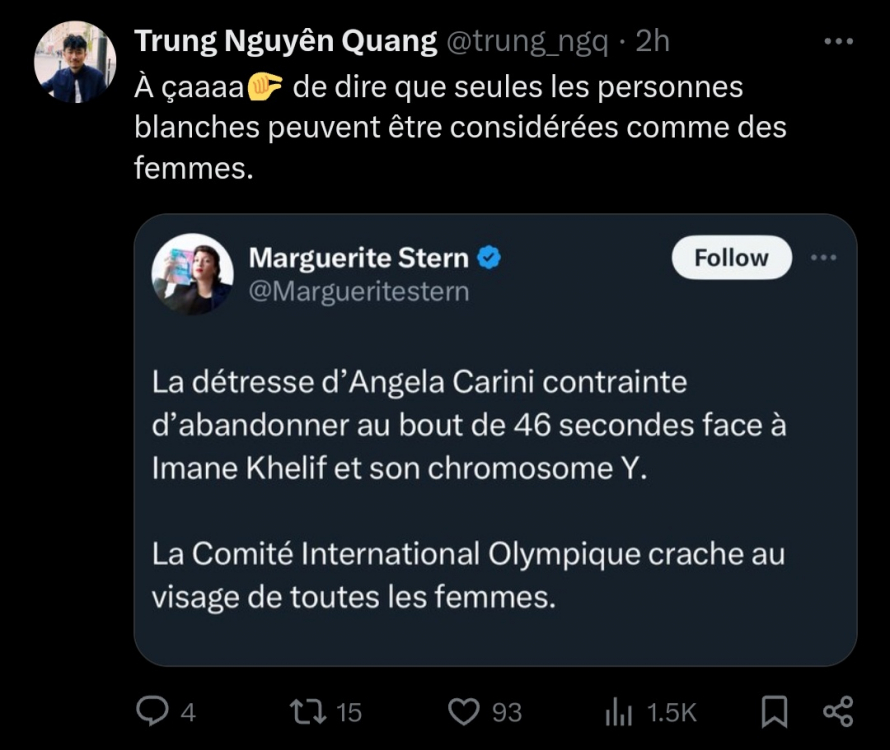The image size is (890, 750).
Task: Like the tweet with the heart icon
Action: coord(463,711)
